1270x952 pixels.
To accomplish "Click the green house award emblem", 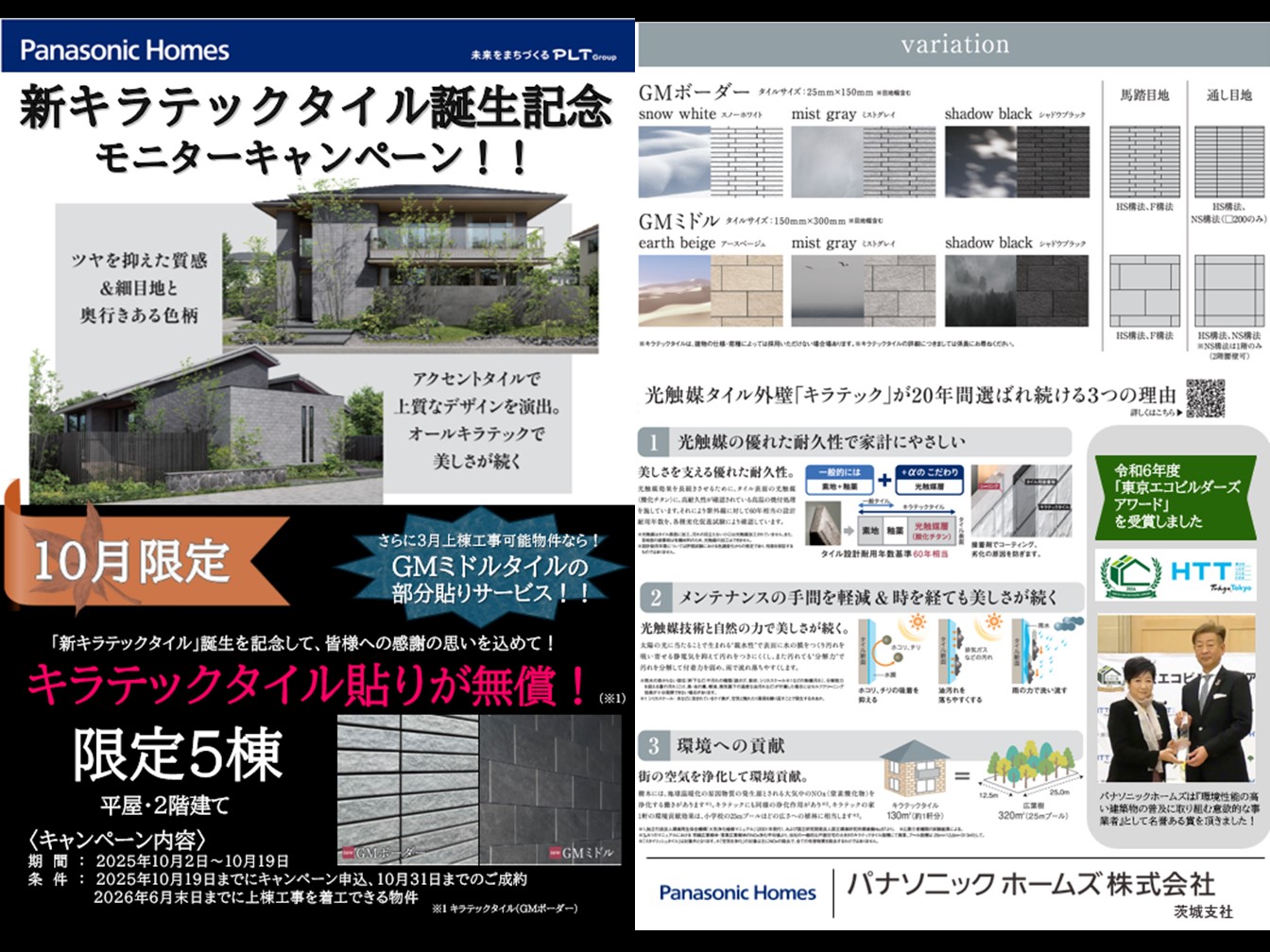I will click(x=1131, y=575).
